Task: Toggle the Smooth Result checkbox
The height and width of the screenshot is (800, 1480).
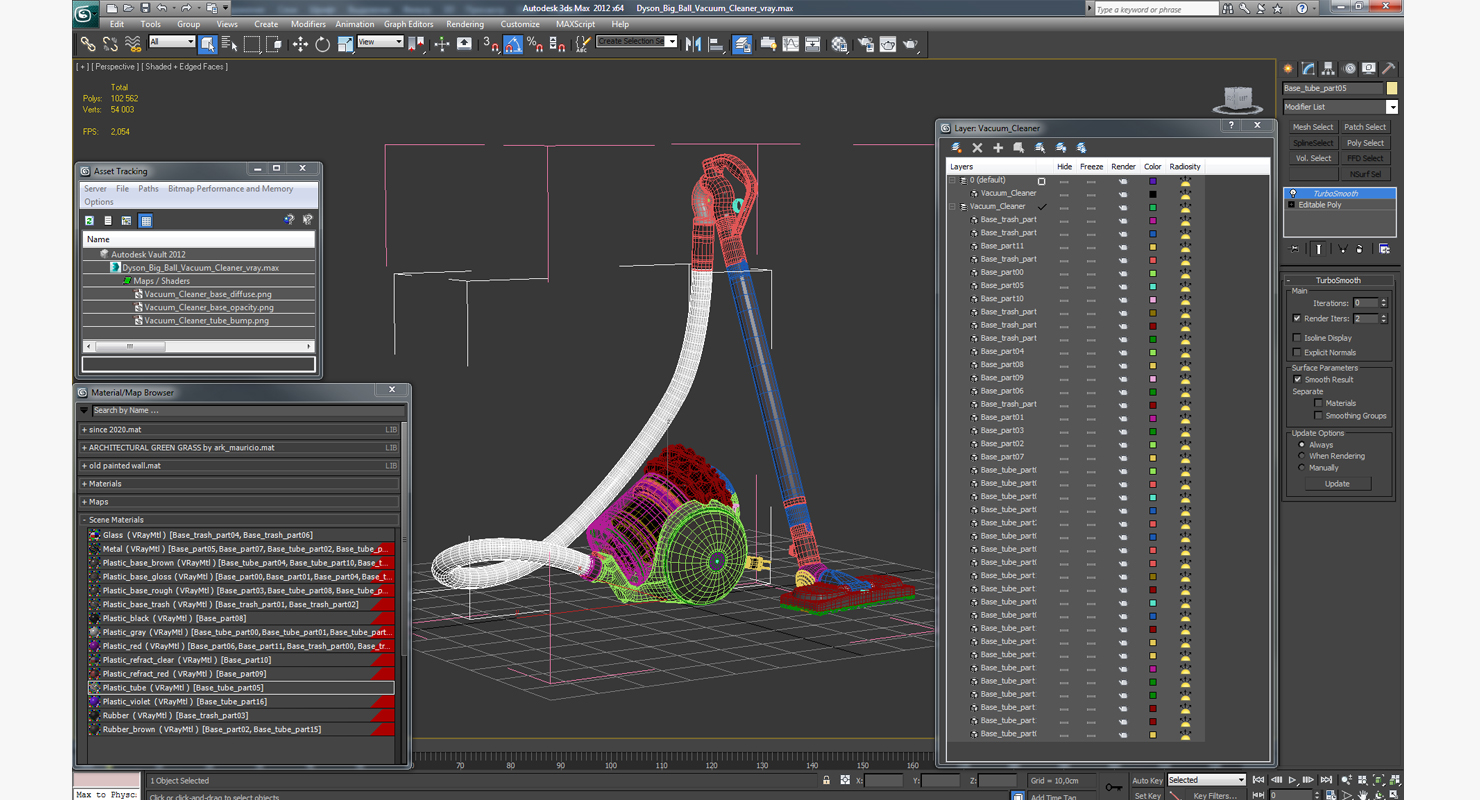Action: pos(1297,379)
